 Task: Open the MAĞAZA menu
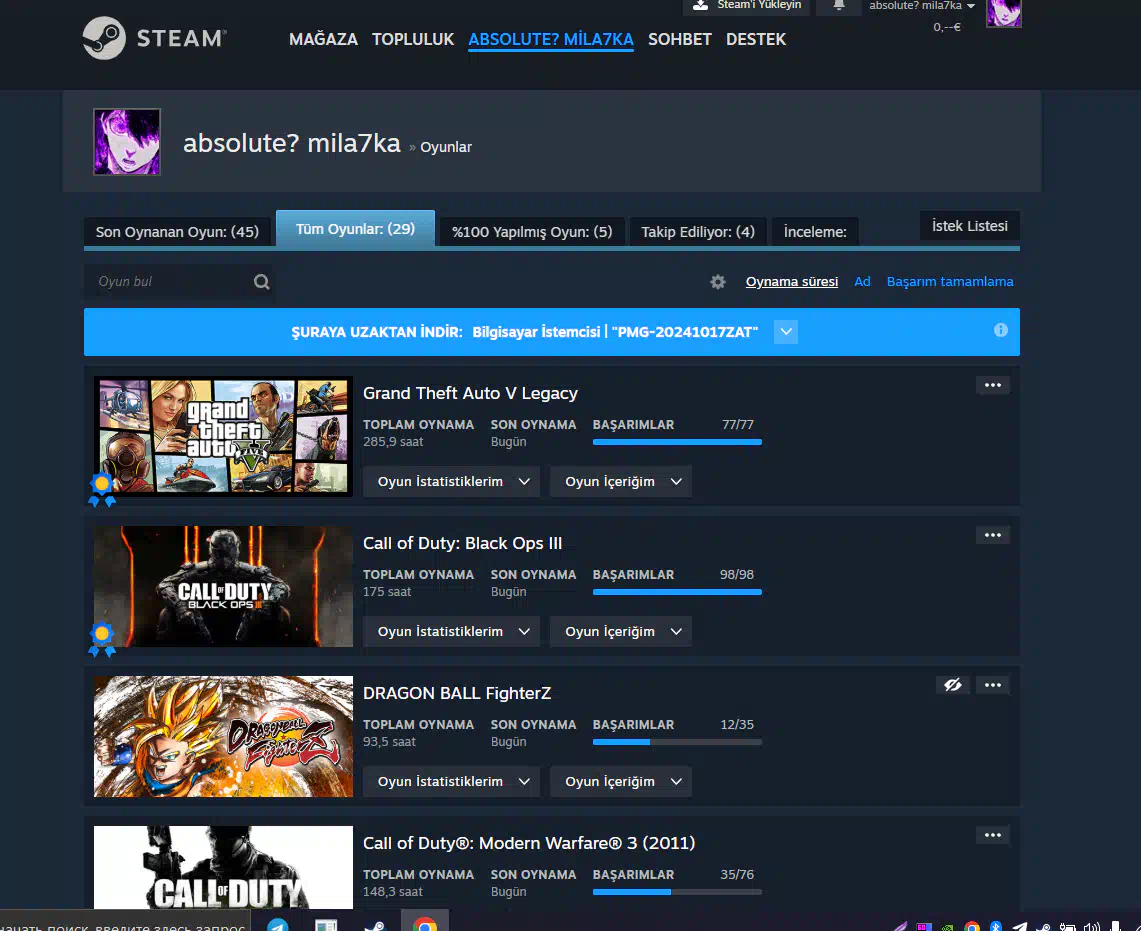point(323,39)
